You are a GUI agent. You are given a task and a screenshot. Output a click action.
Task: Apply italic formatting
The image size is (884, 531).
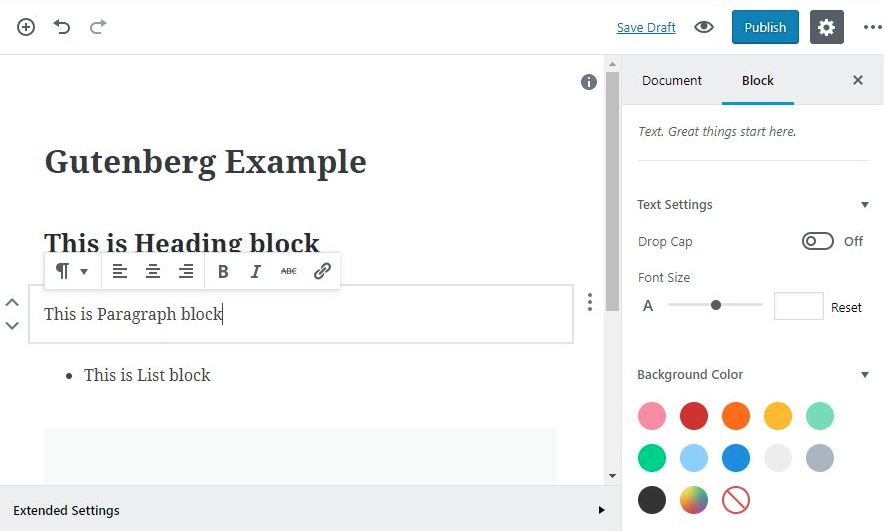pos(255,272)
